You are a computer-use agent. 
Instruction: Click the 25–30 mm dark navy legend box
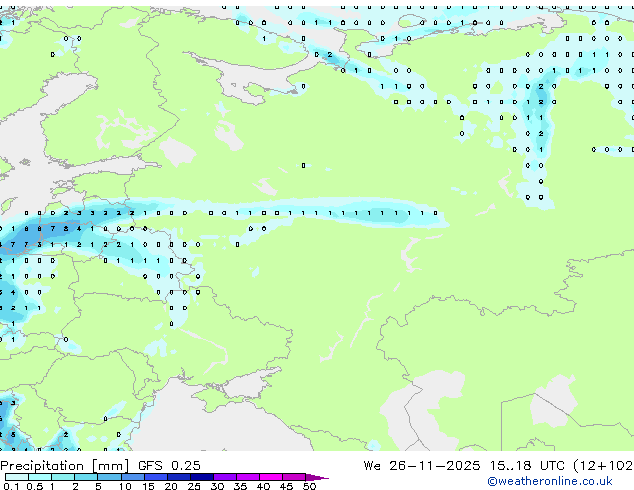[x=201, y=477]
